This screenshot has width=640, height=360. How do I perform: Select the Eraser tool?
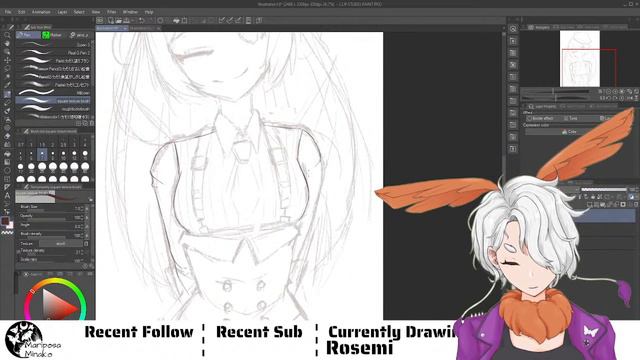pos(7,136)
